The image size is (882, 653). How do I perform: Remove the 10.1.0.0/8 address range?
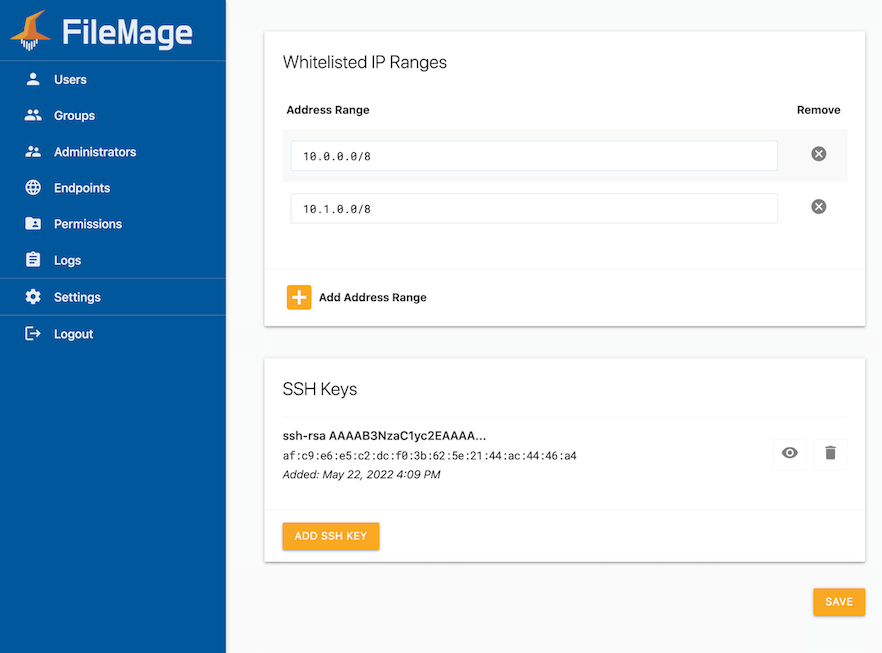click(x=818, y=206)
